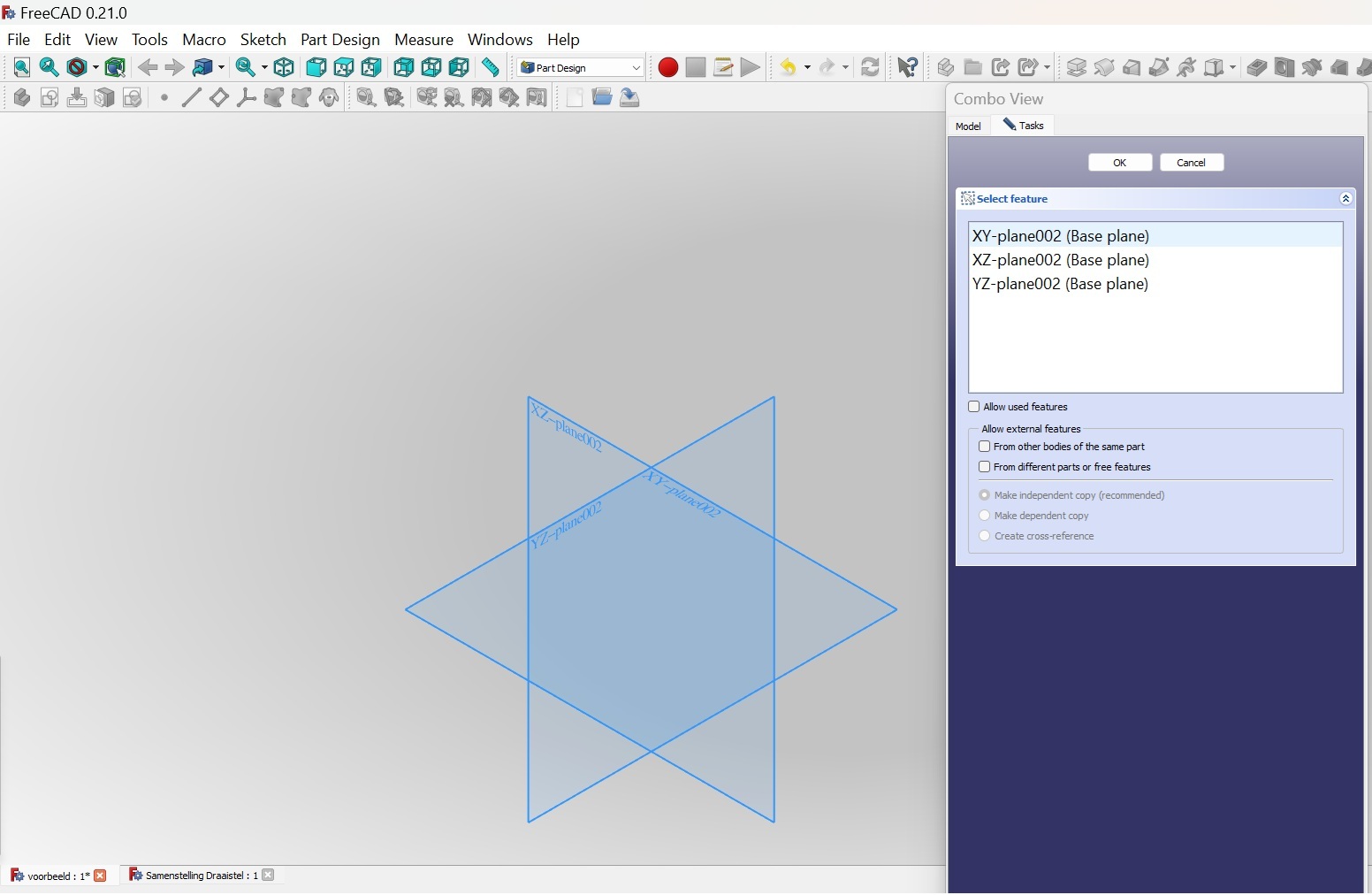Screen dimensions: 1372x895
Task: Switch to Front view cube icon
Action: coord(316,67)
